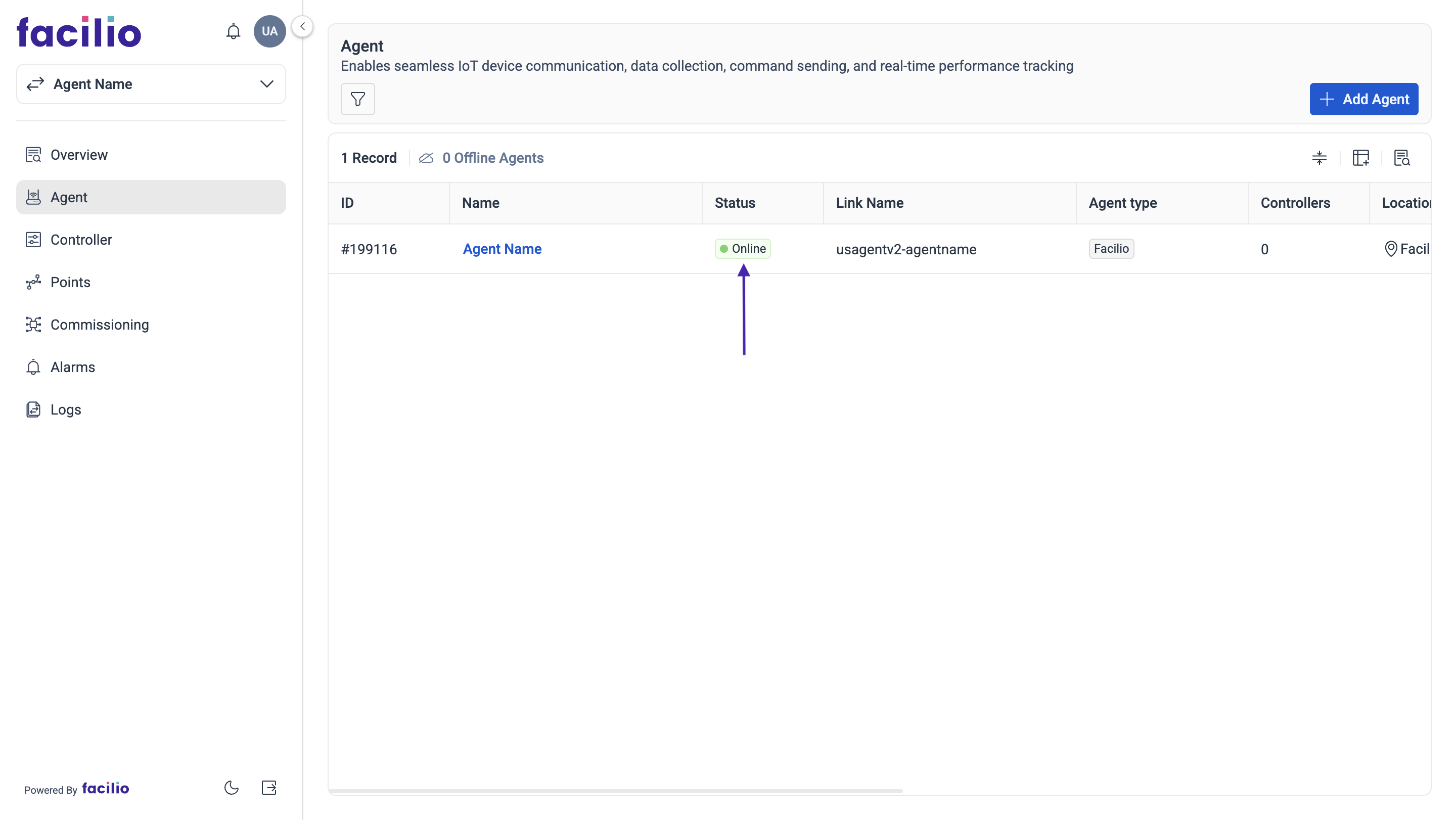Click the Logs section in sidebar
Viewport: 1456px width, 820px height.
point(65,409)
